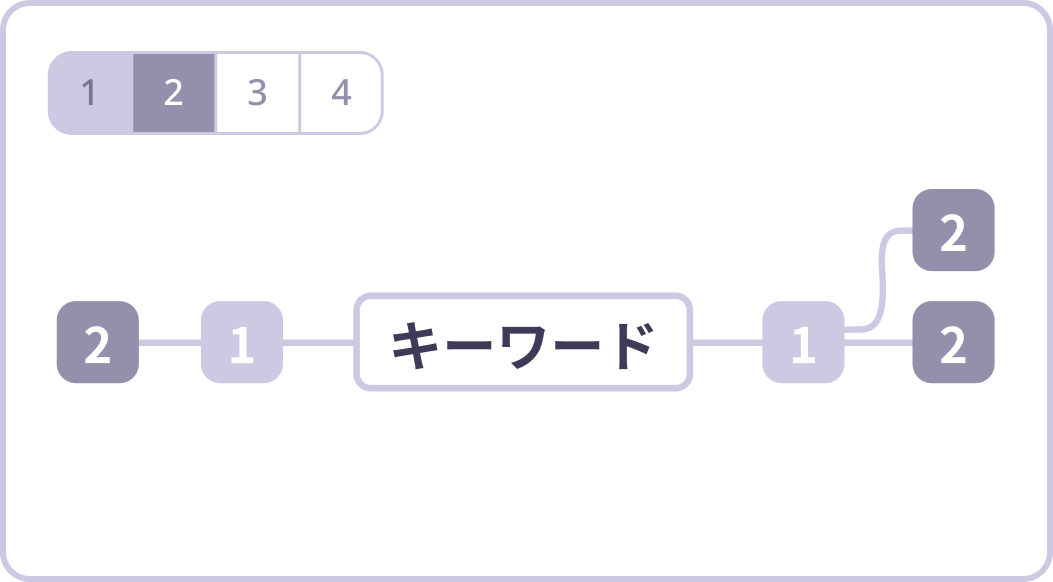Viewport: 1053px width, 582px height.
Task: Click the line joining left node 1 to キーワード
Action: (x=318, y=342)
